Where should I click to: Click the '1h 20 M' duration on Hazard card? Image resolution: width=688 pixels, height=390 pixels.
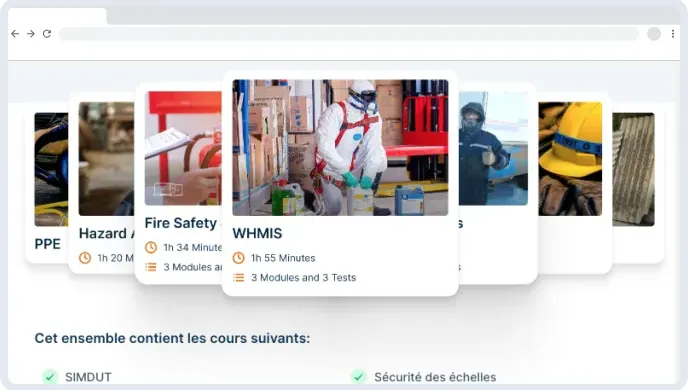116,258
